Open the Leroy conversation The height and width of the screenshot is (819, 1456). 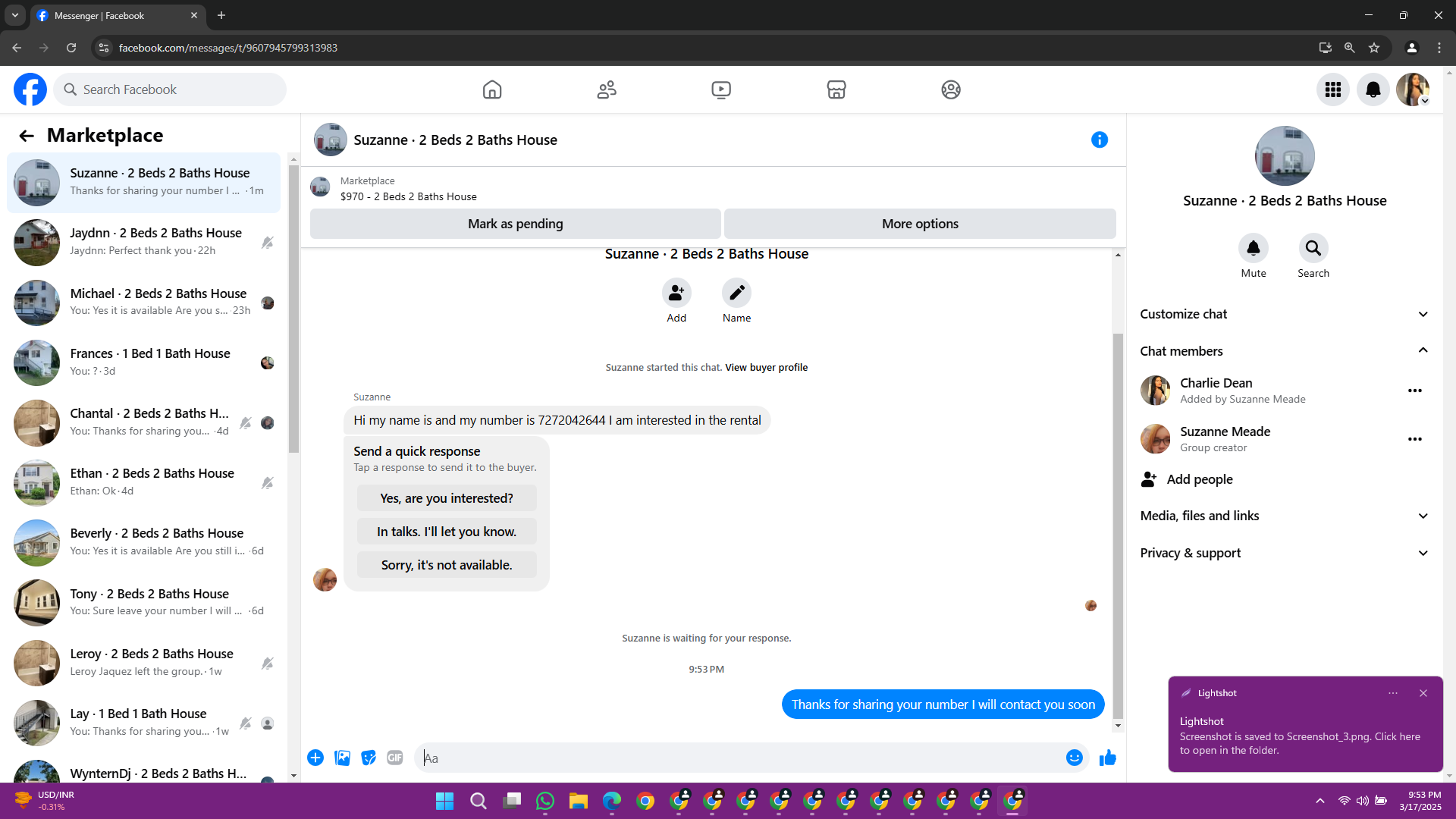pos(144,662)
